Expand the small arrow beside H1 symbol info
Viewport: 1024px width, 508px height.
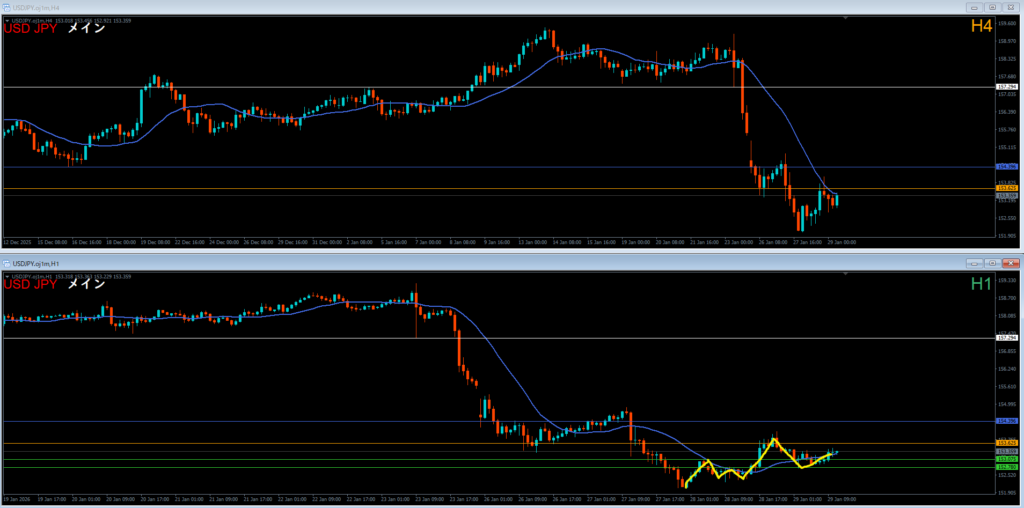tap(5, 277)
